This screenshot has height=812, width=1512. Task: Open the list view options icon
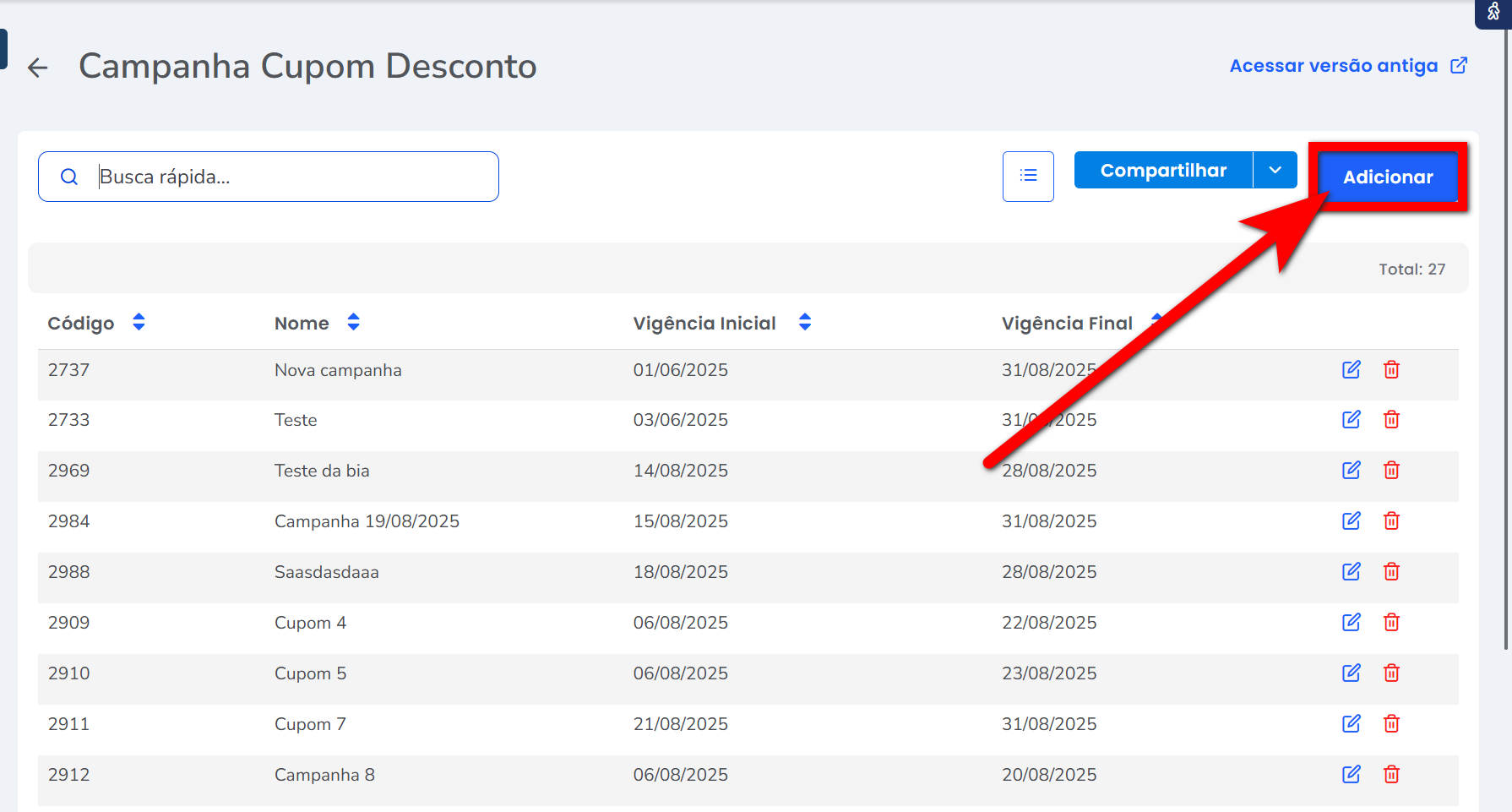(x=1028, y=176)
